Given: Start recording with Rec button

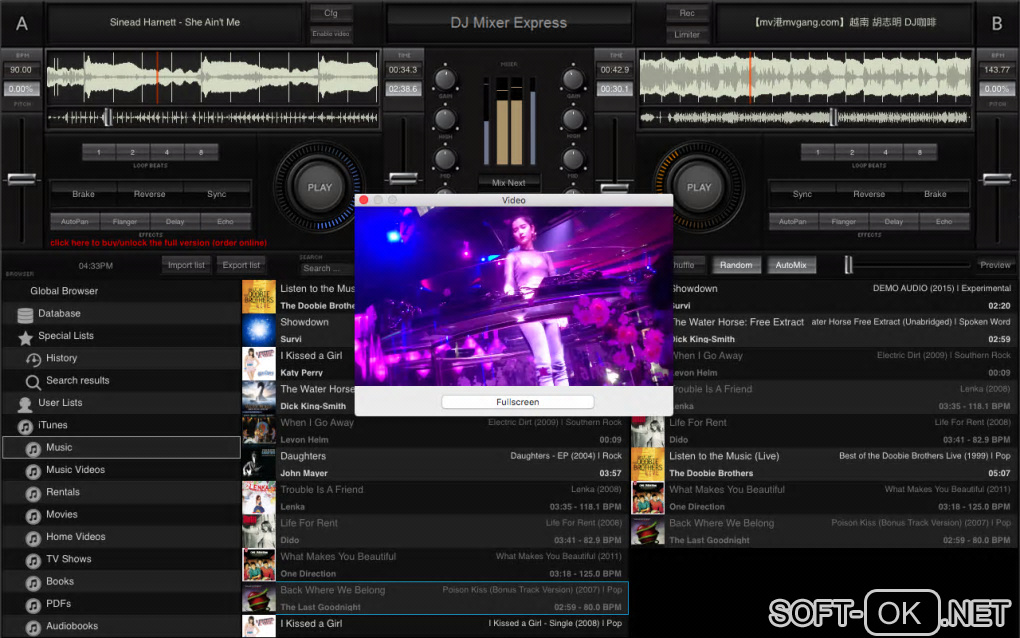Looking at the screenshot, I should (x=687, y=13).
